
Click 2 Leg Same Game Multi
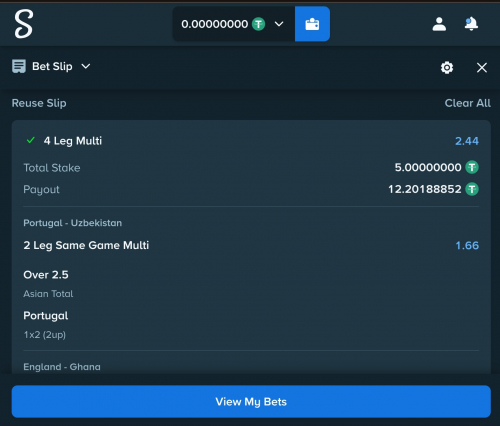pyautogui.click(x=86, y=245)
